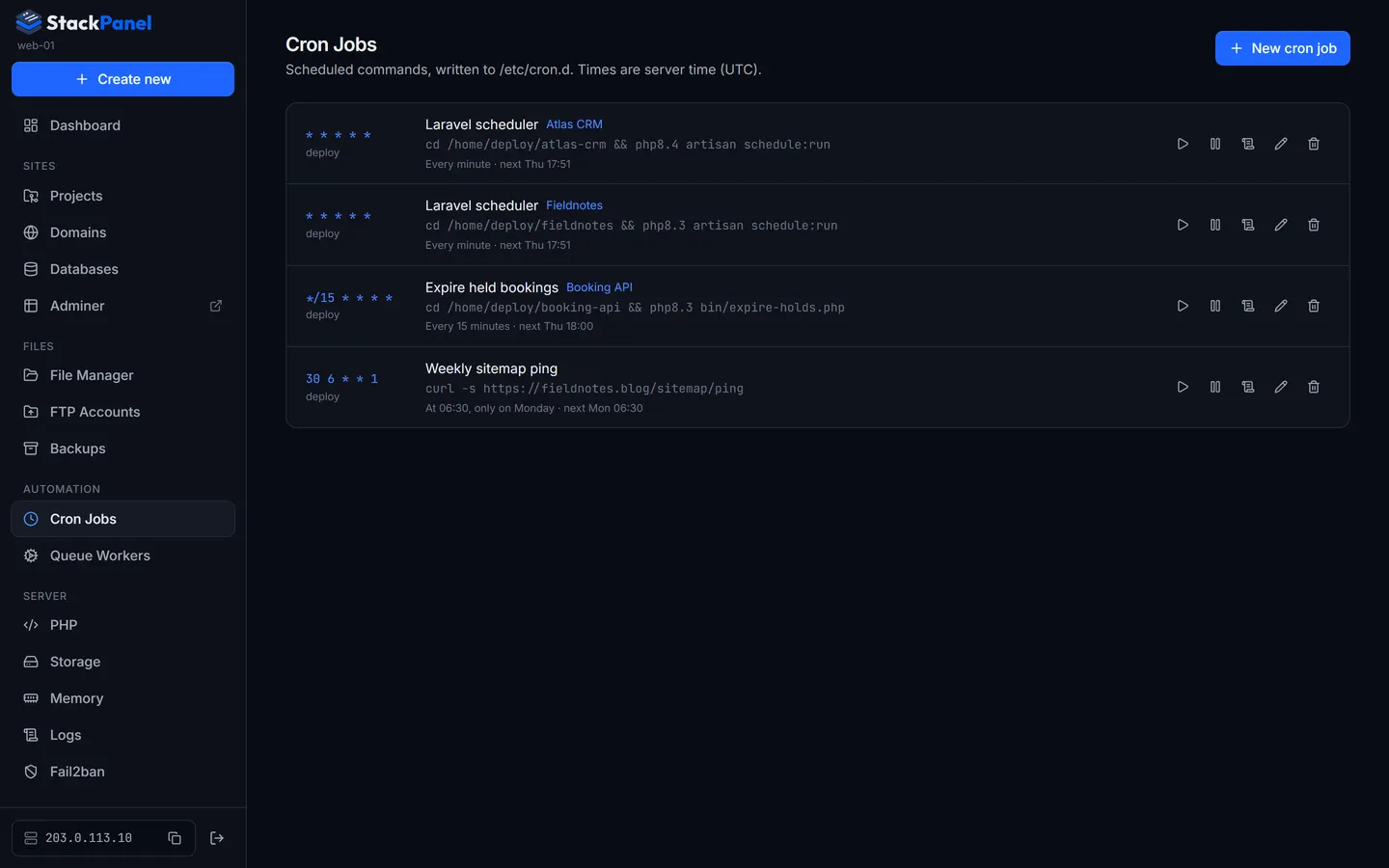Delete the Atlas CRM Laravel scheduler job
The height and width of the screenshot is (868, 1389).
pos(1314,144)
